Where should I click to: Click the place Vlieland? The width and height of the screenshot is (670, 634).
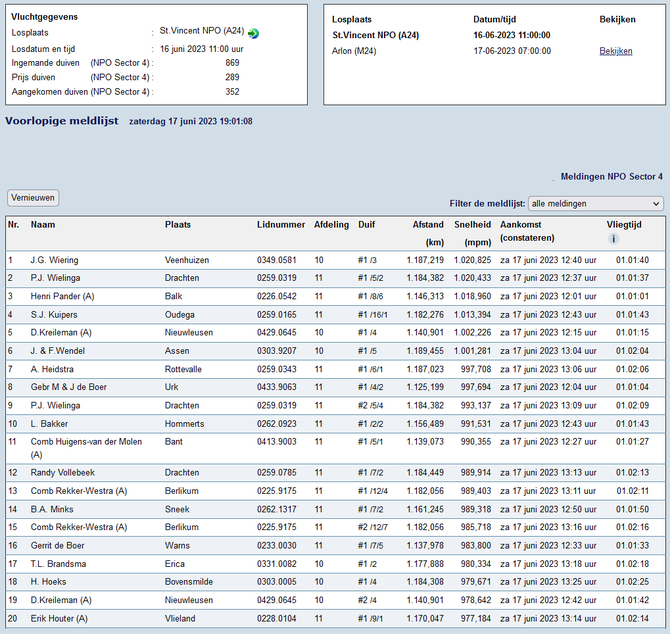click(180, 619)
